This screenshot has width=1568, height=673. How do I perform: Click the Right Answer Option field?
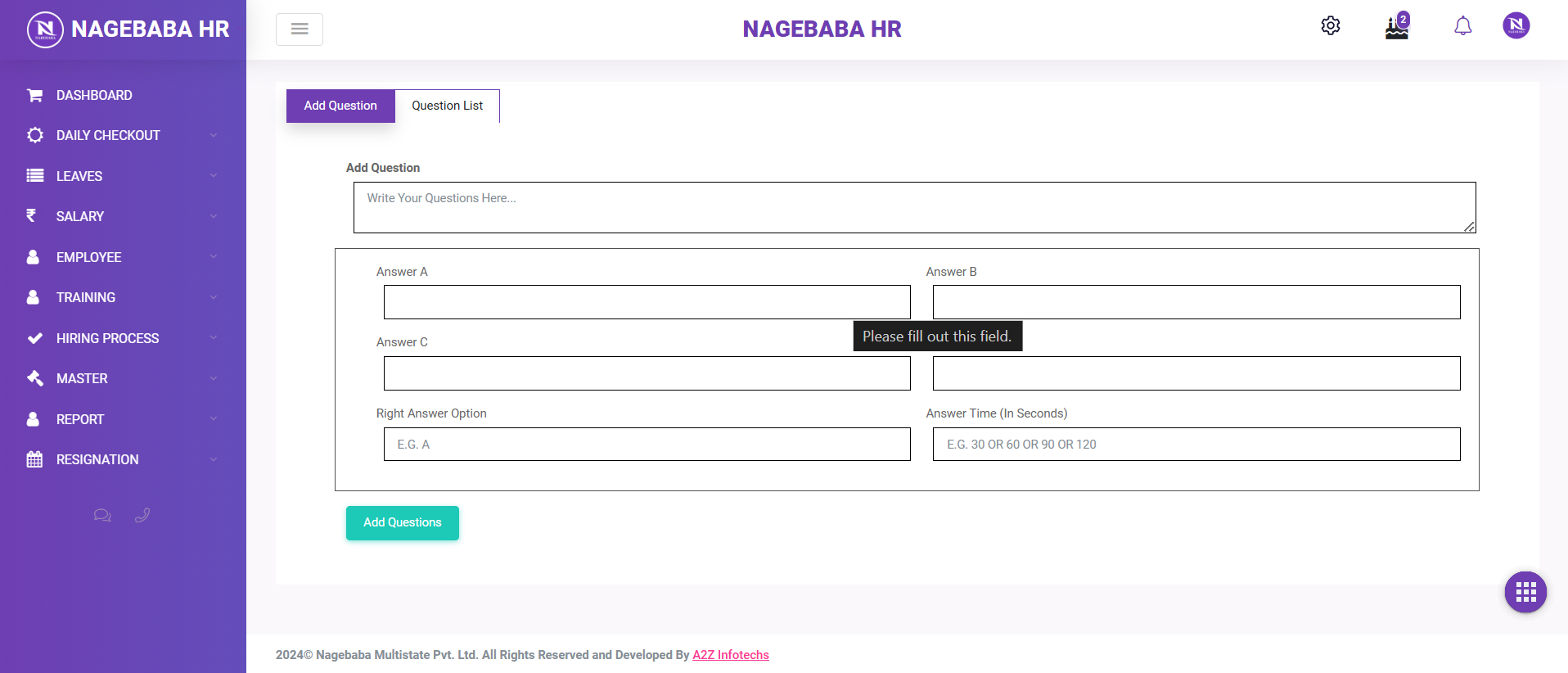coord(647,444)
